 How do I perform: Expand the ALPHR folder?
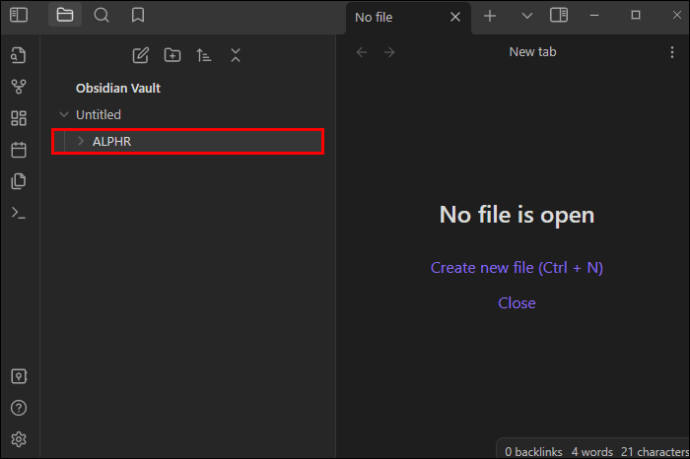coord(81,141)
